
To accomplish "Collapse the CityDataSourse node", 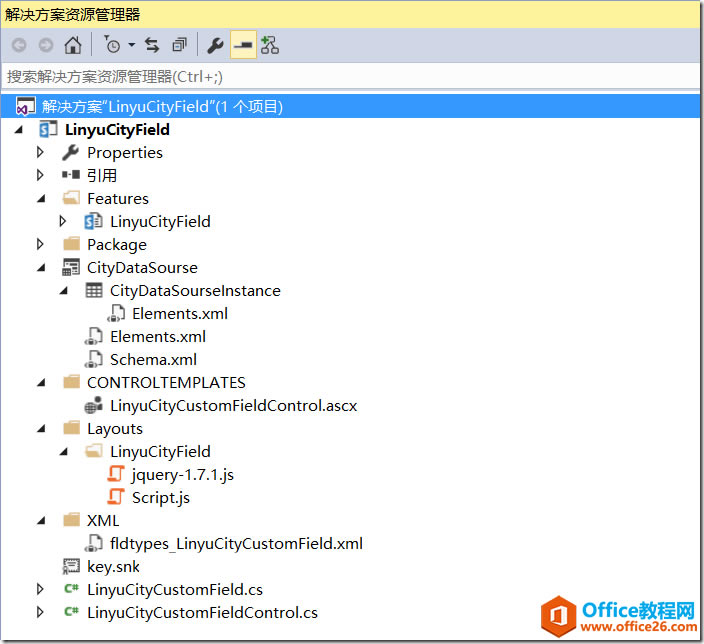I will coord(41,268).
